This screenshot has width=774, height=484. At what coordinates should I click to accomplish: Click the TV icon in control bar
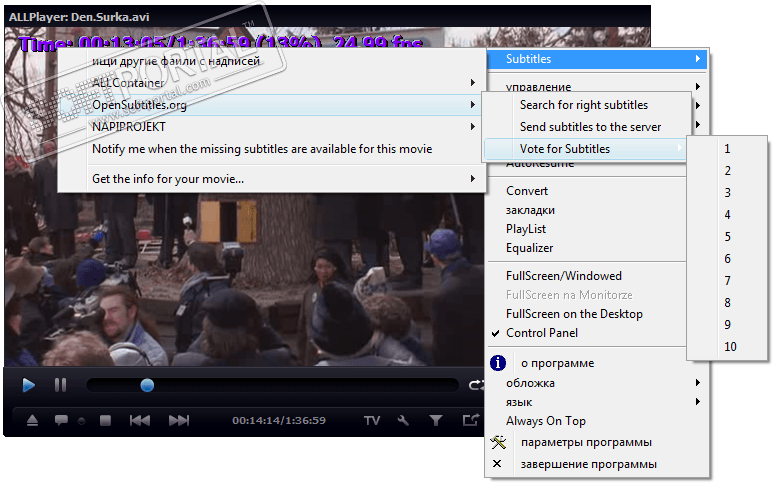372,420
